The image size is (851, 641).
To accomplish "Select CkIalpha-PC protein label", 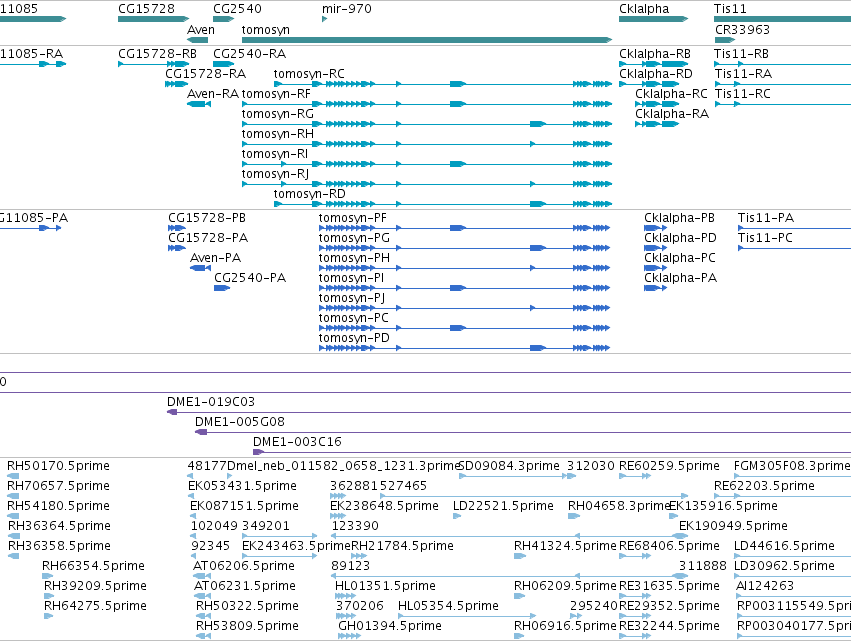I will tap(679, 258).
